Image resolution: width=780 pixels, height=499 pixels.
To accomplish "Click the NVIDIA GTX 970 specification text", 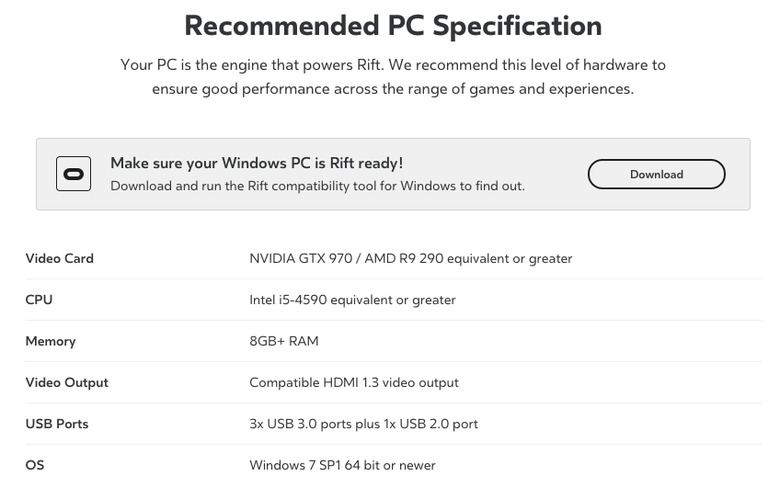I will (410, 258).
